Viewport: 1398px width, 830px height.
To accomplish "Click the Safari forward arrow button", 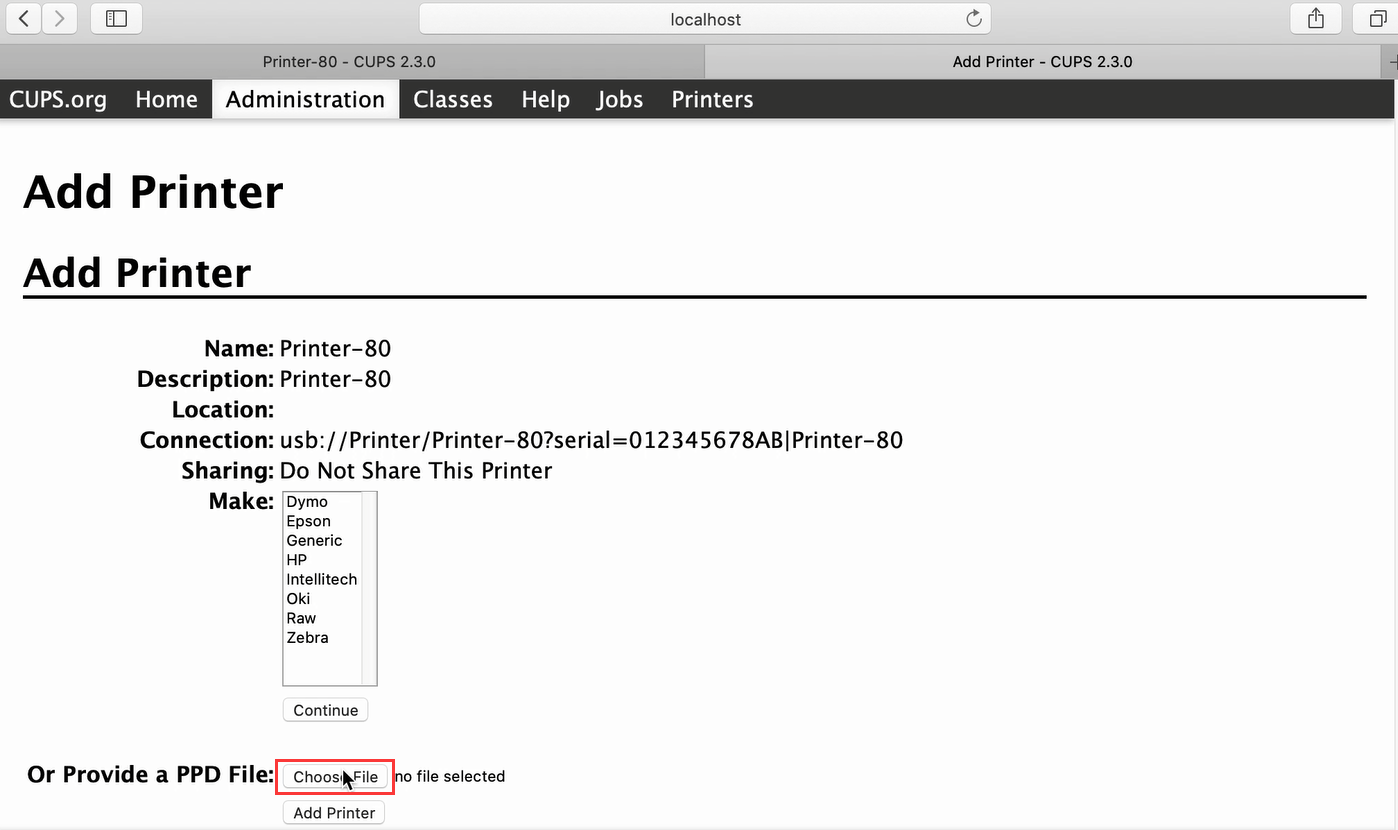I will (x=60, y=18).
